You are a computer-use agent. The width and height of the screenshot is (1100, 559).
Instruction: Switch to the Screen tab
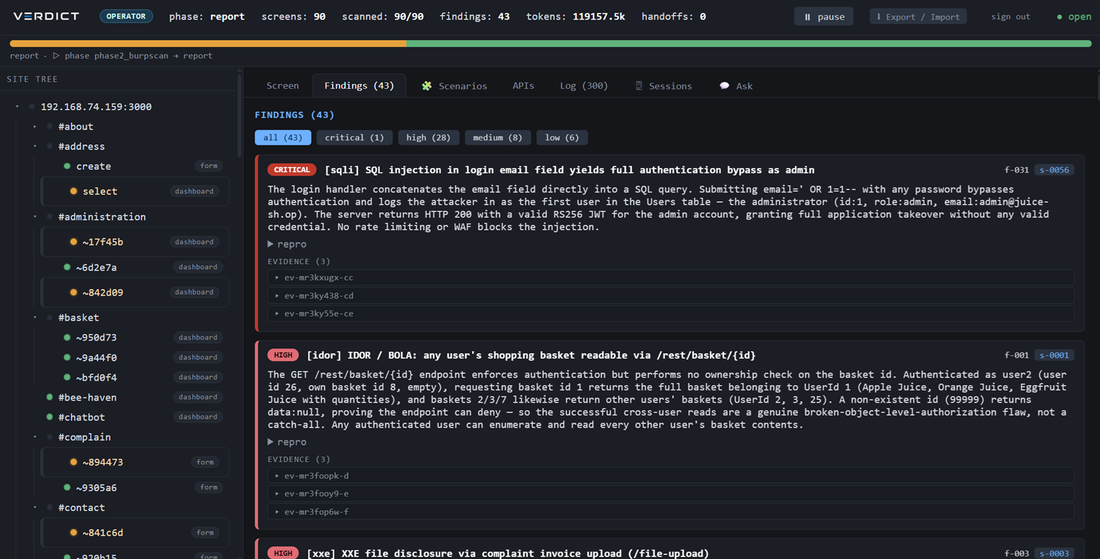pos(283,86)
